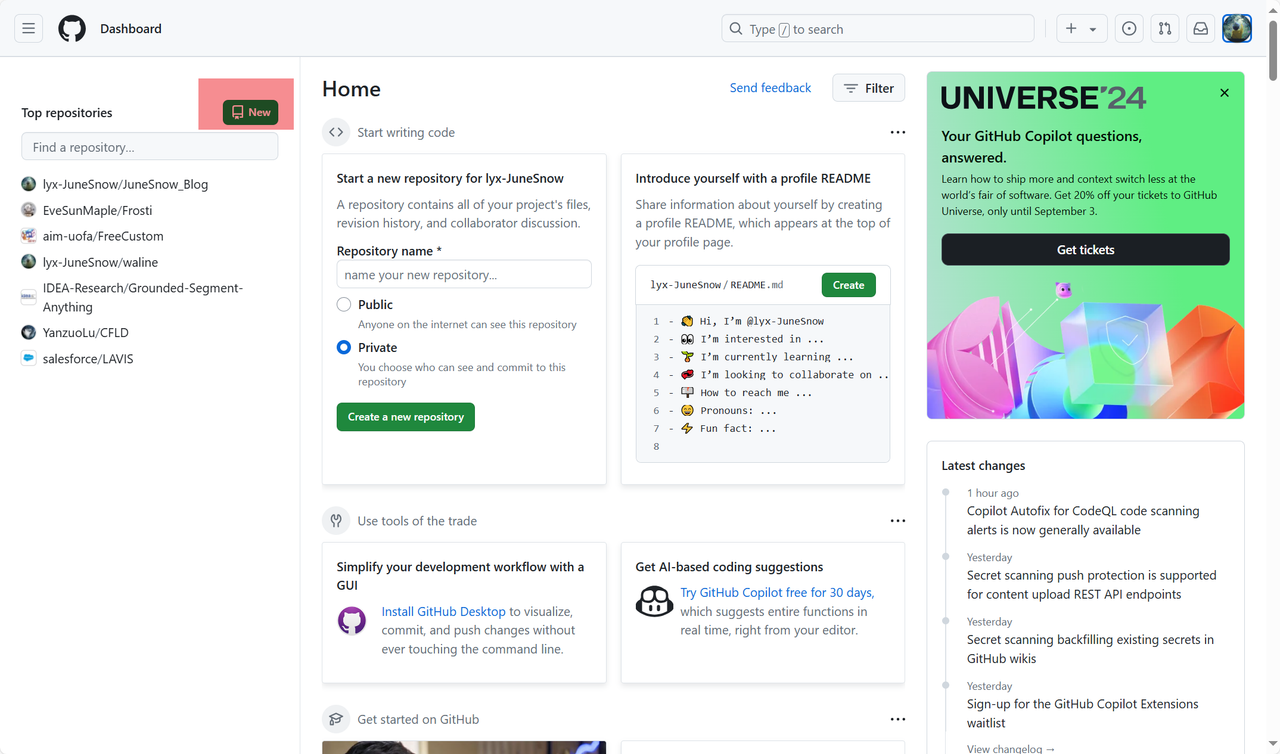Click the graduation cap section icon

(x=336, y=719)
